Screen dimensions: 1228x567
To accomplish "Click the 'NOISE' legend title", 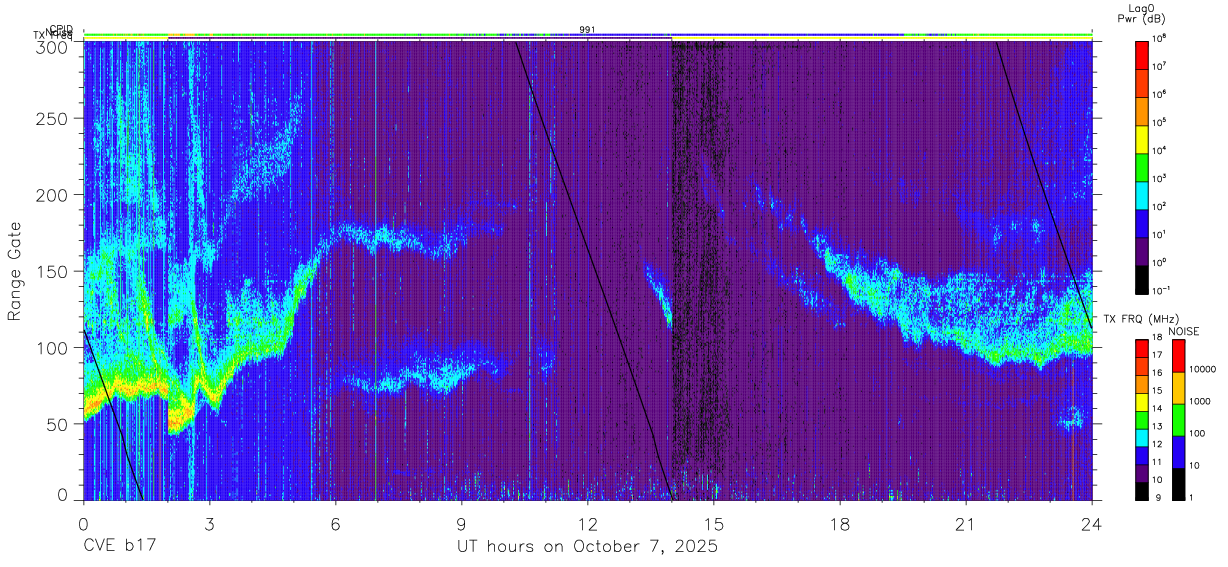I will point(1186,331).
